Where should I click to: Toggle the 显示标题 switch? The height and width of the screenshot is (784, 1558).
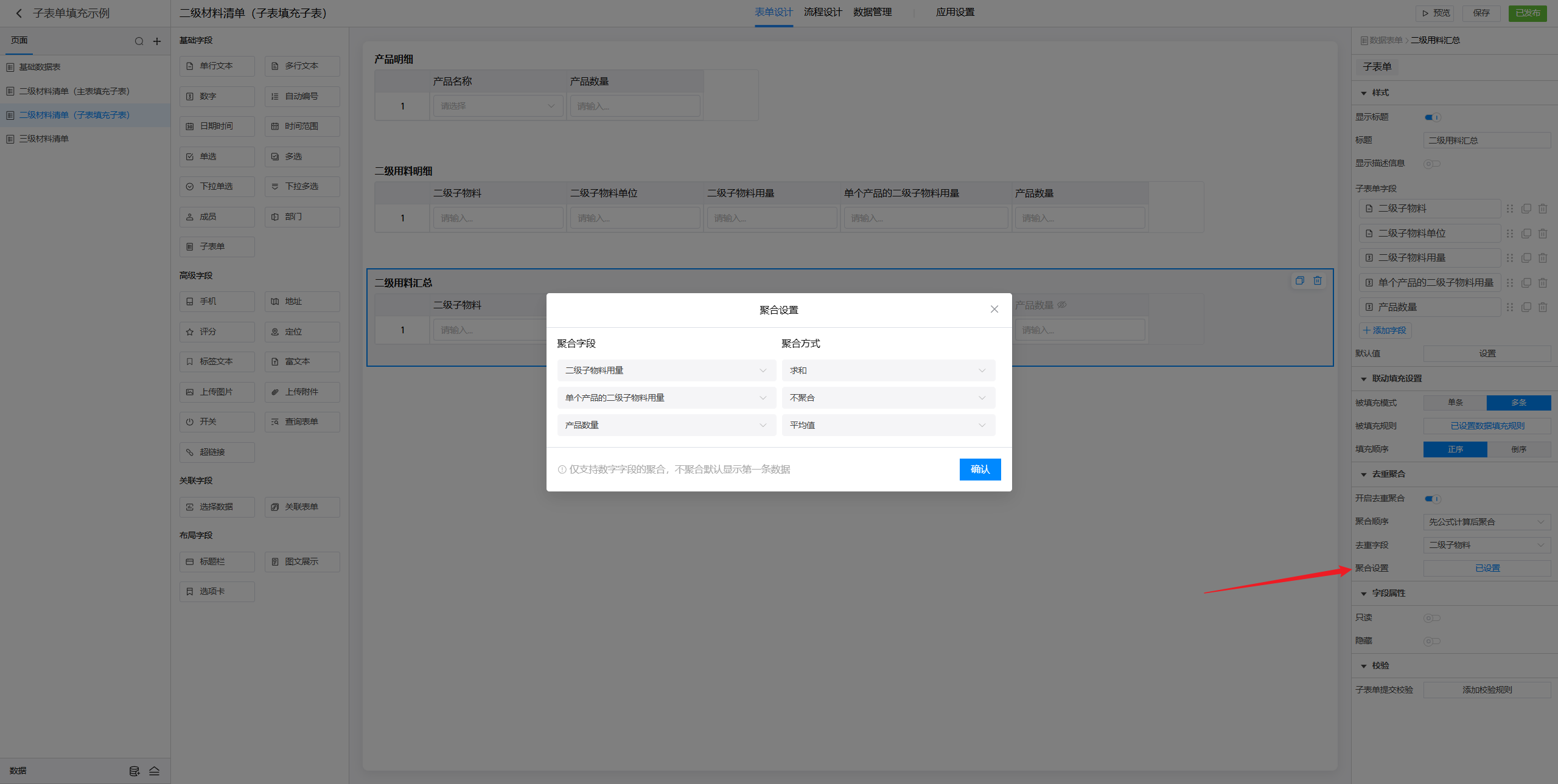(1432, 117)
